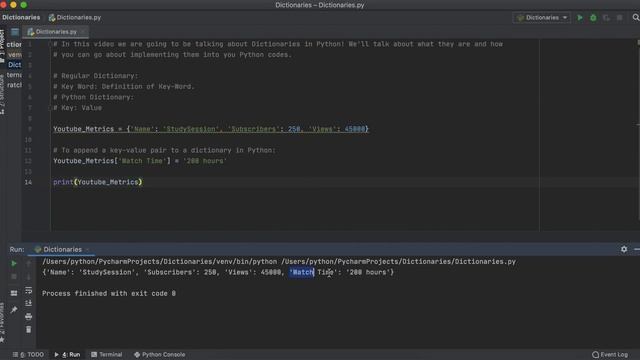Viewport: 640px width, 360px height.
Task: Click Dictionaries project breadcrumb
Action: tap(21, 18)
